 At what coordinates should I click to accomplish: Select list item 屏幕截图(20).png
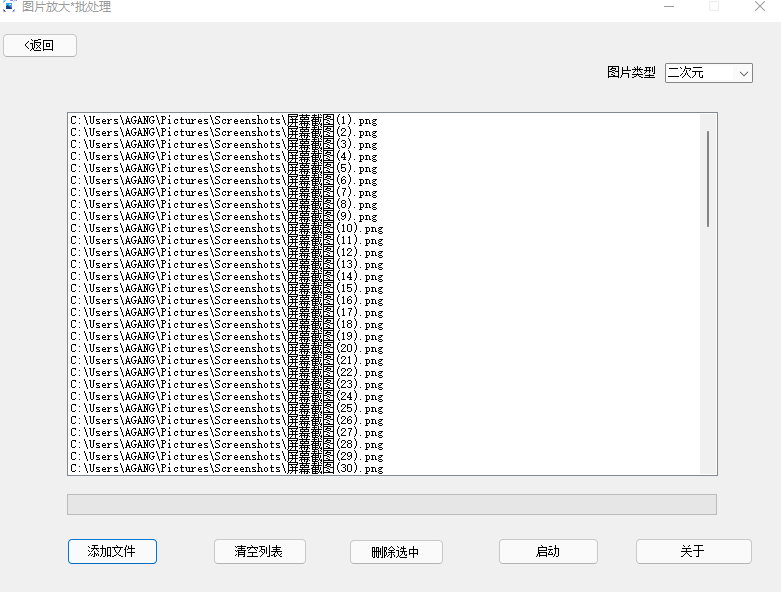[227, 348]
